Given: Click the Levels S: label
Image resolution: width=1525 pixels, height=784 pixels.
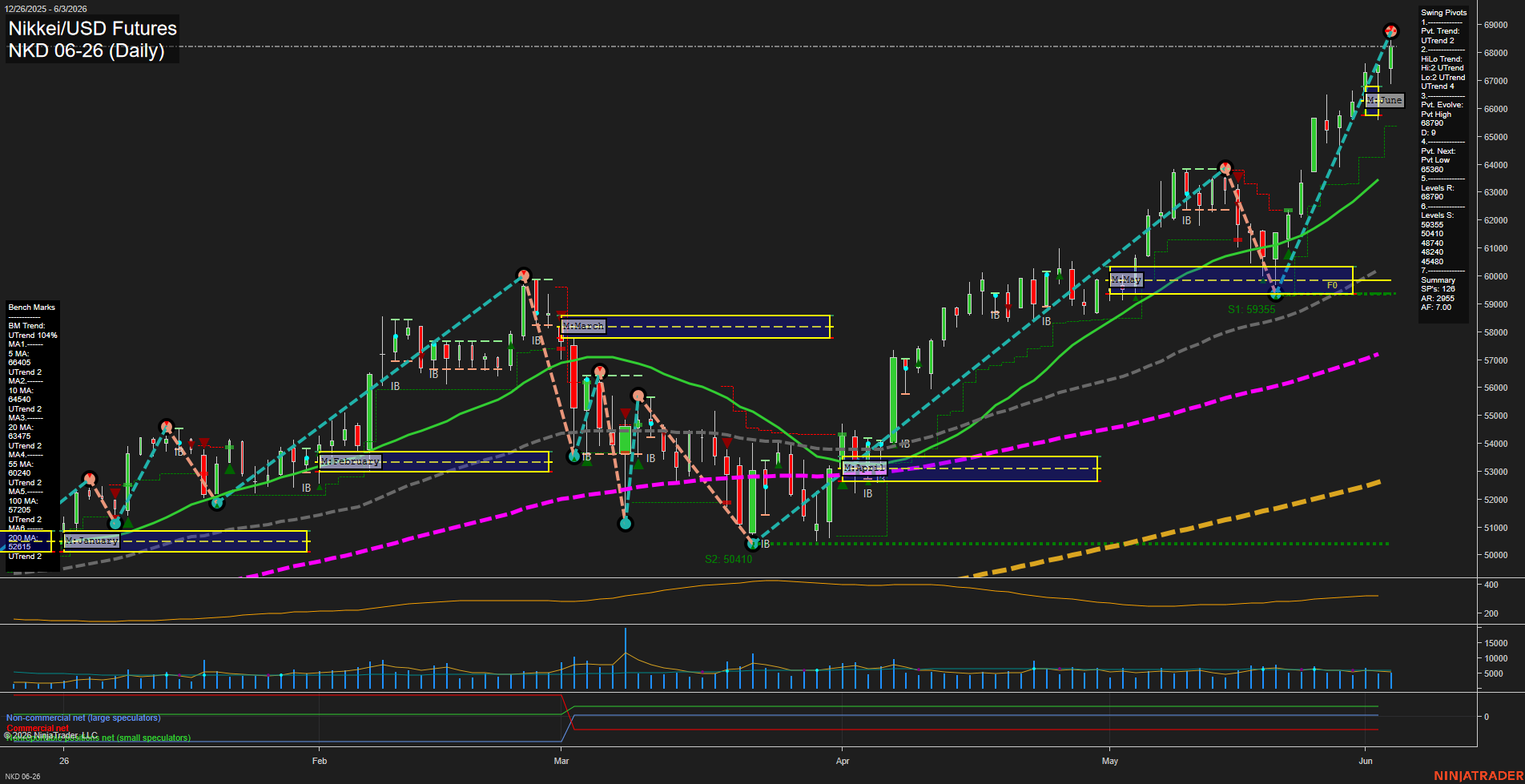Looking at the screenshot, I should pyautogui.click(x=1437, y=215).
